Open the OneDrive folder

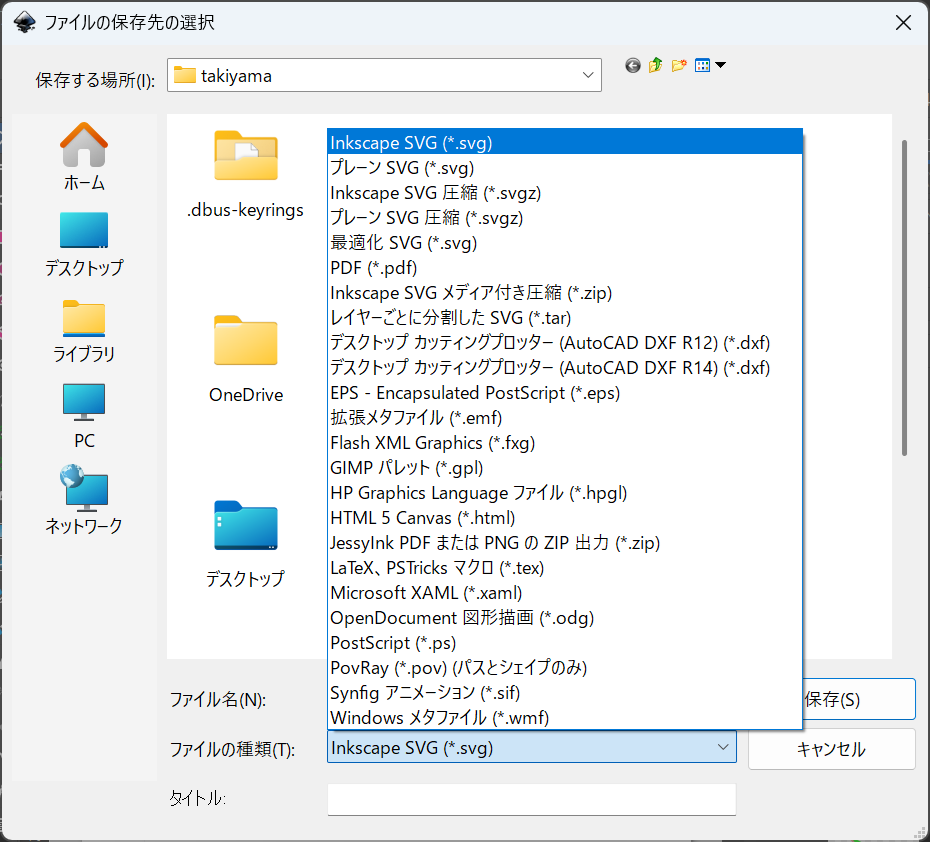(245, 358)
